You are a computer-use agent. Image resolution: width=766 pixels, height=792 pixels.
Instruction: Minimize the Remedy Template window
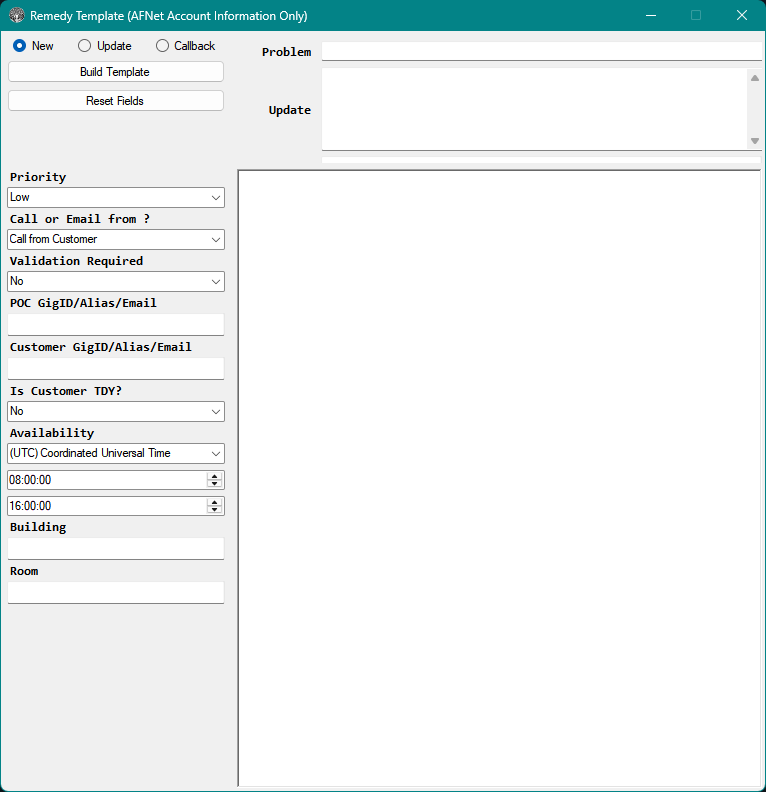651,16
